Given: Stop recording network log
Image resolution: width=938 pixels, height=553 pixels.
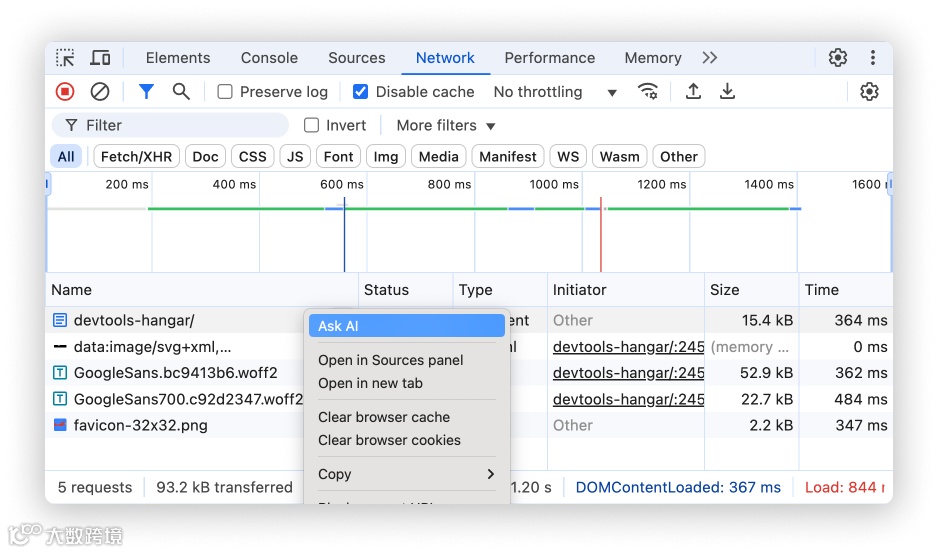Looking at the screenshot, I should [x=65, y=92].
